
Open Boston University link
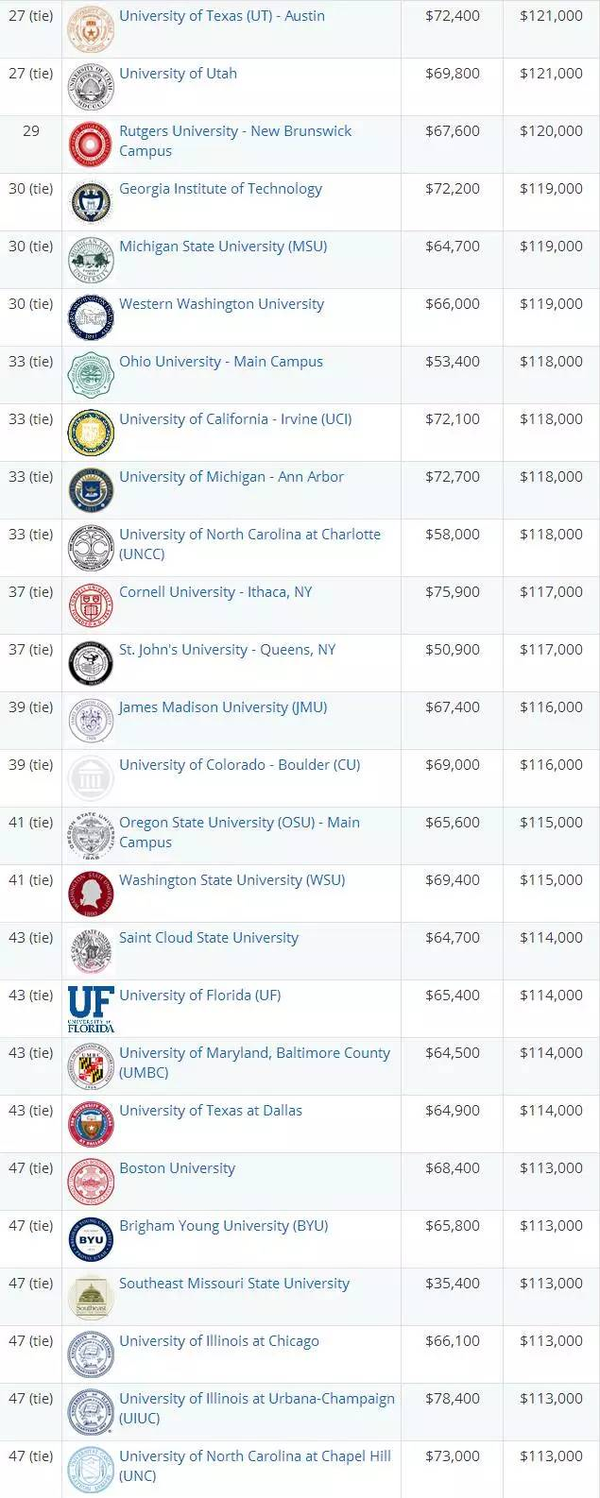[177, 1168]
